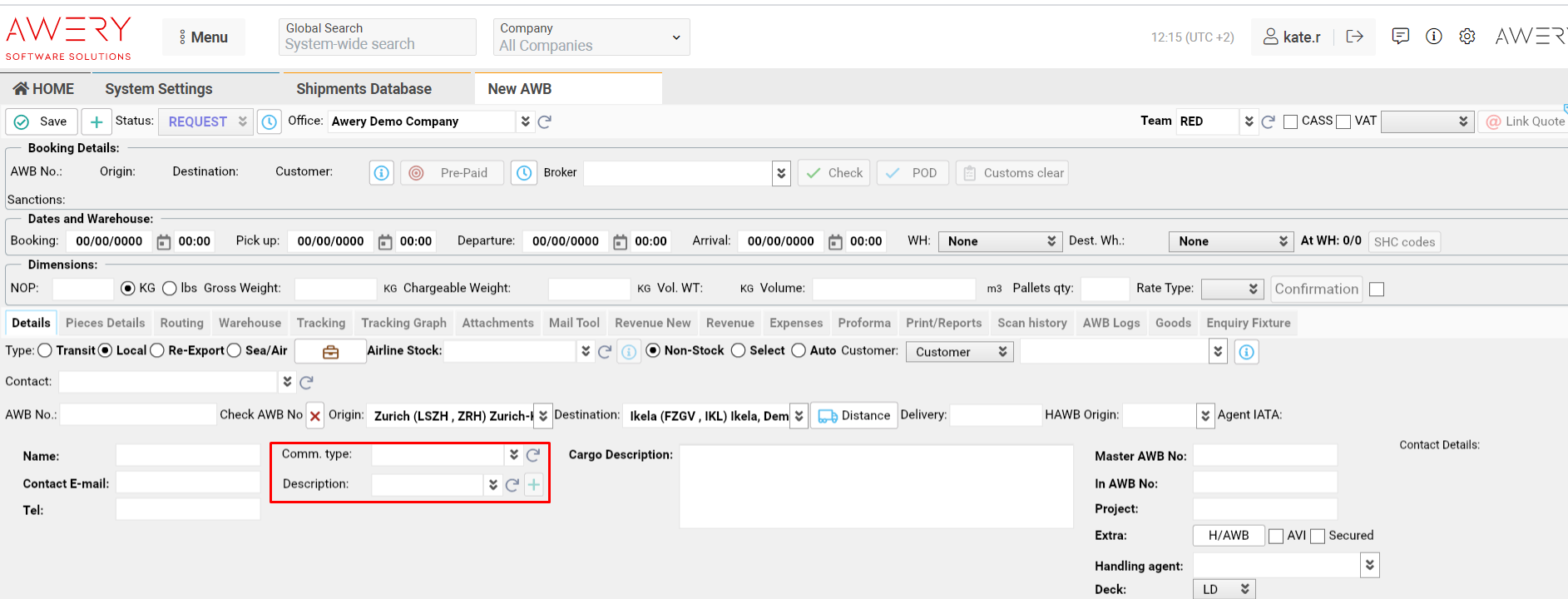This screenshot has height=599, width=1568.
Task: Click the Save button
Action: 42,121
